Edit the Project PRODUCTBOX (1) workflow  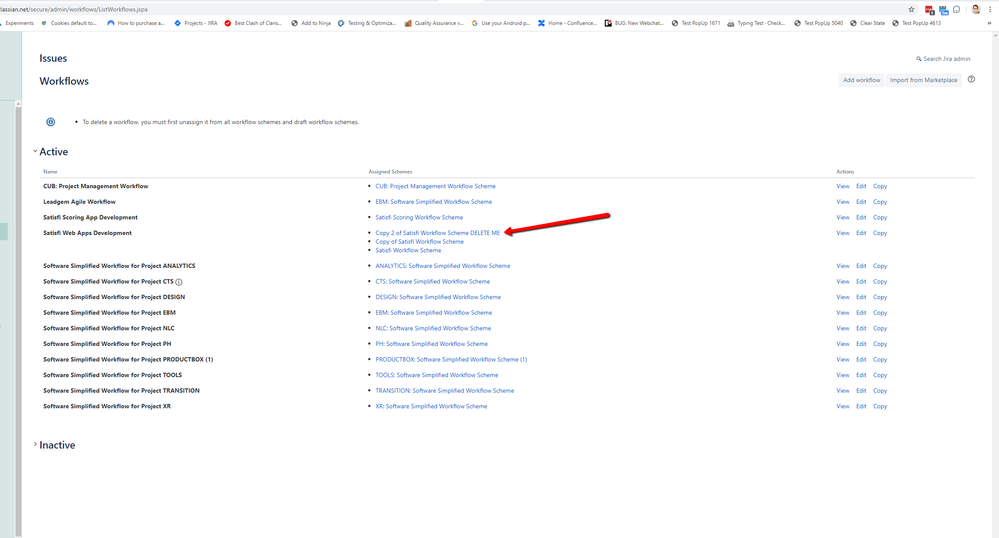click(x=861, y=360)
